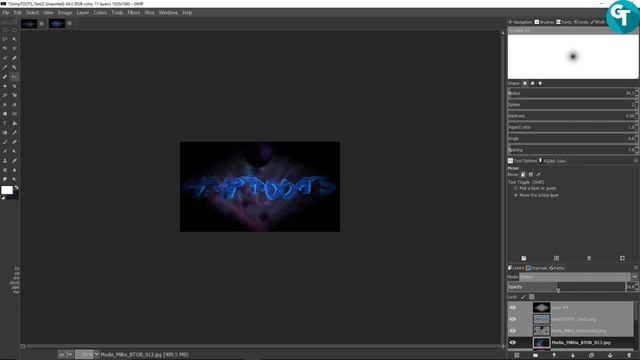Image resolution: width=640 pixels, height=360 pixels.
Task: Open the Layer menu
Action: [x=82, y=13]
